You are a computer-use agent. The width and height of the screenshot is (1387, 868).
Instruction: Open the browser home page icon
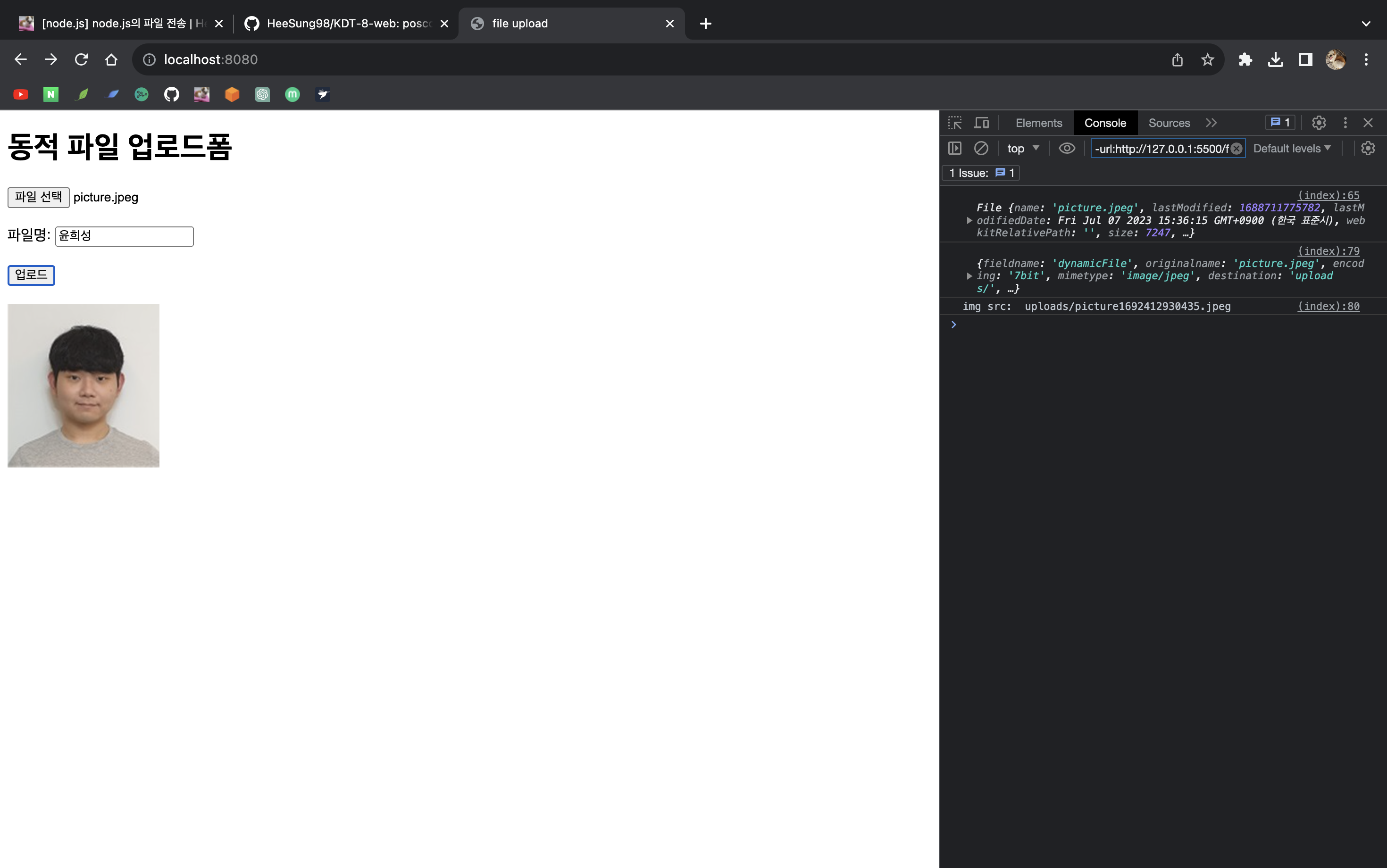111,60
